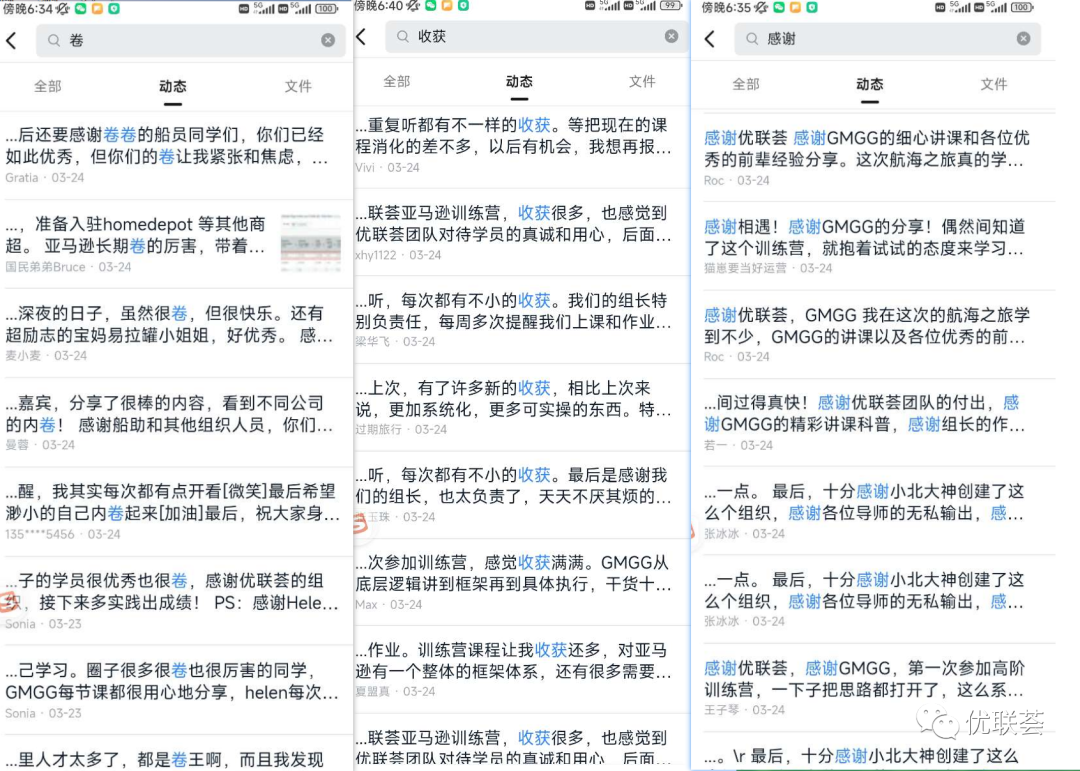Open the image thumbnail in Bruce's post
Viewport: 1080px width, 771px height.
311,243
